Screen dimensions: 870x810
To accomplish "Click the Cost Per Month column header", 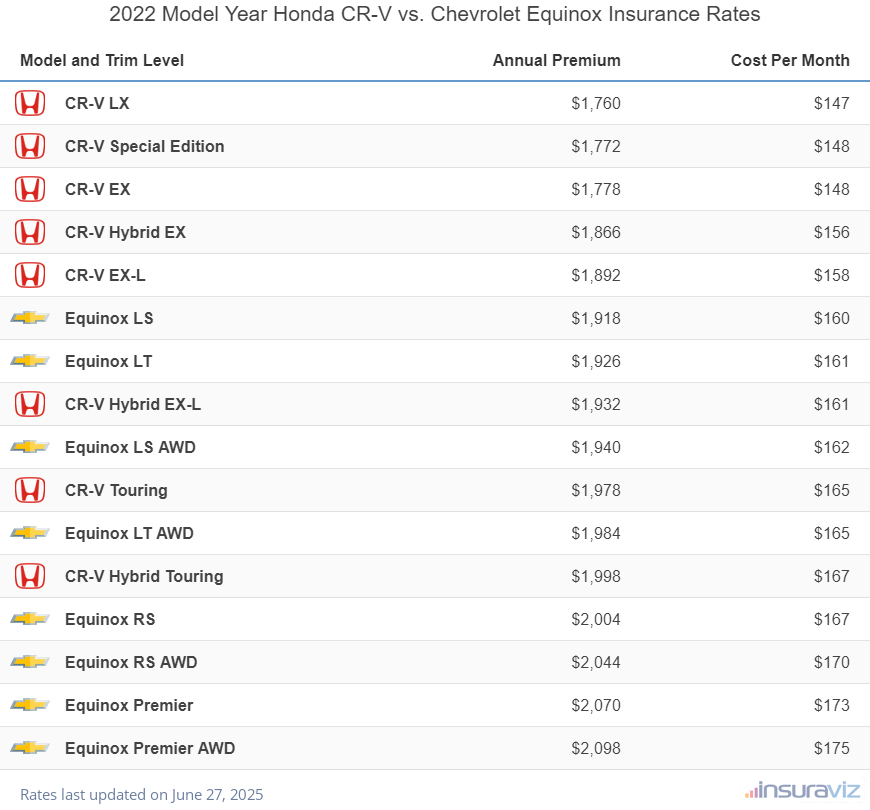I will (790, 60).
